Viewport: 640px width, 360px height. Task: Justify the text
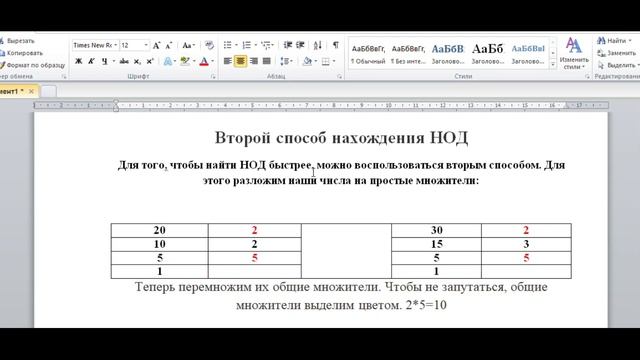point(267,61)
